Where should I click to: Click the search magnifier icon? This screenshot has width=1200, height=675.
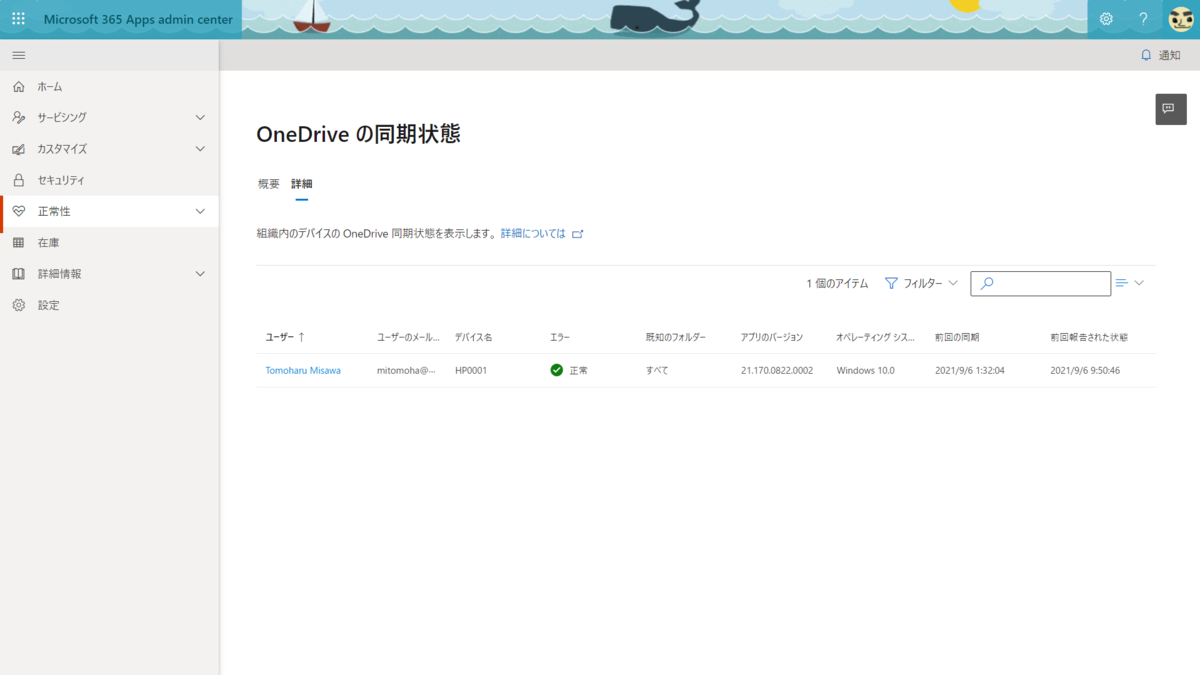[x=987, y=284]
